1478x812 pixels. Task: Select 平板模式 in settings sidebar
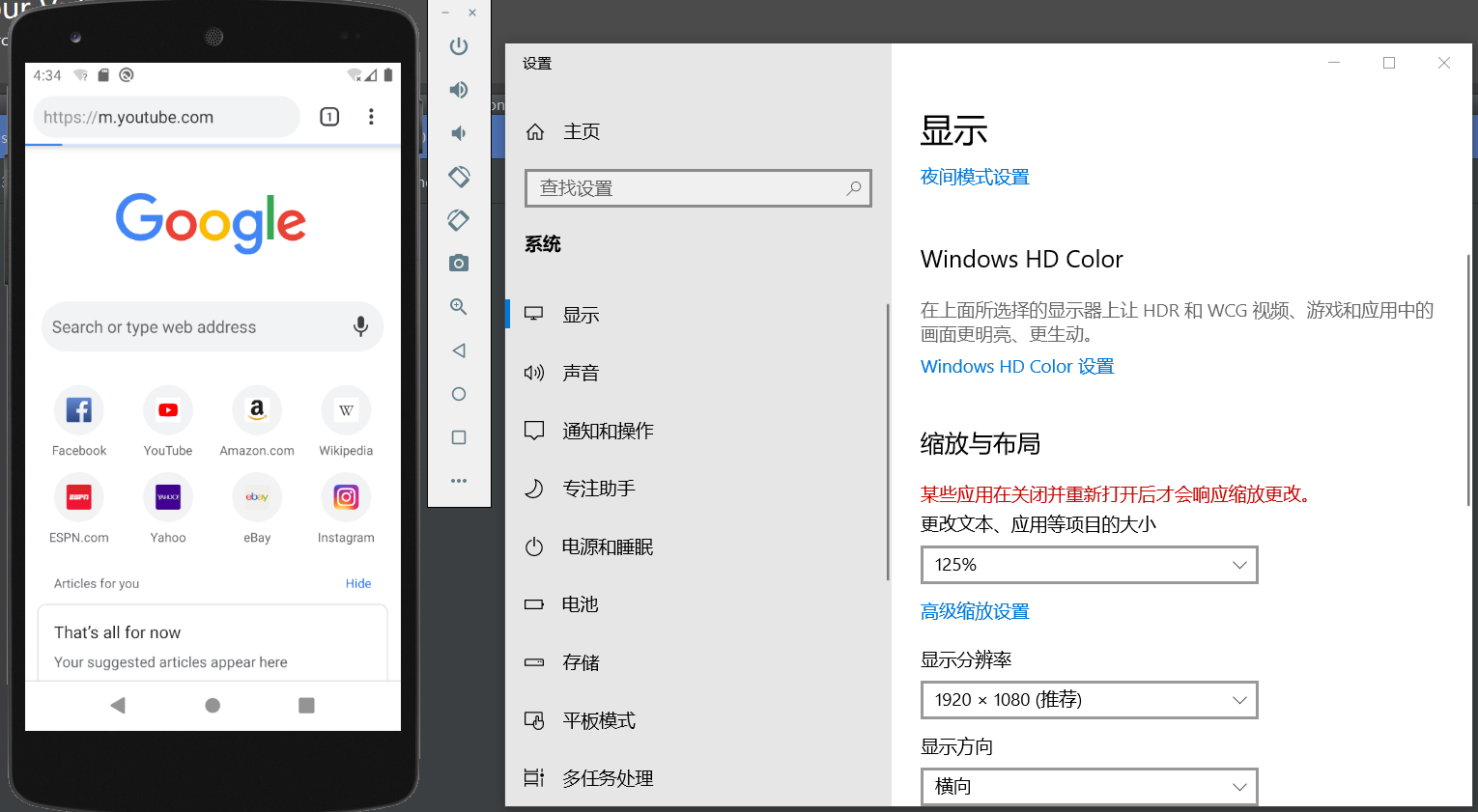[x=697, y=720]
